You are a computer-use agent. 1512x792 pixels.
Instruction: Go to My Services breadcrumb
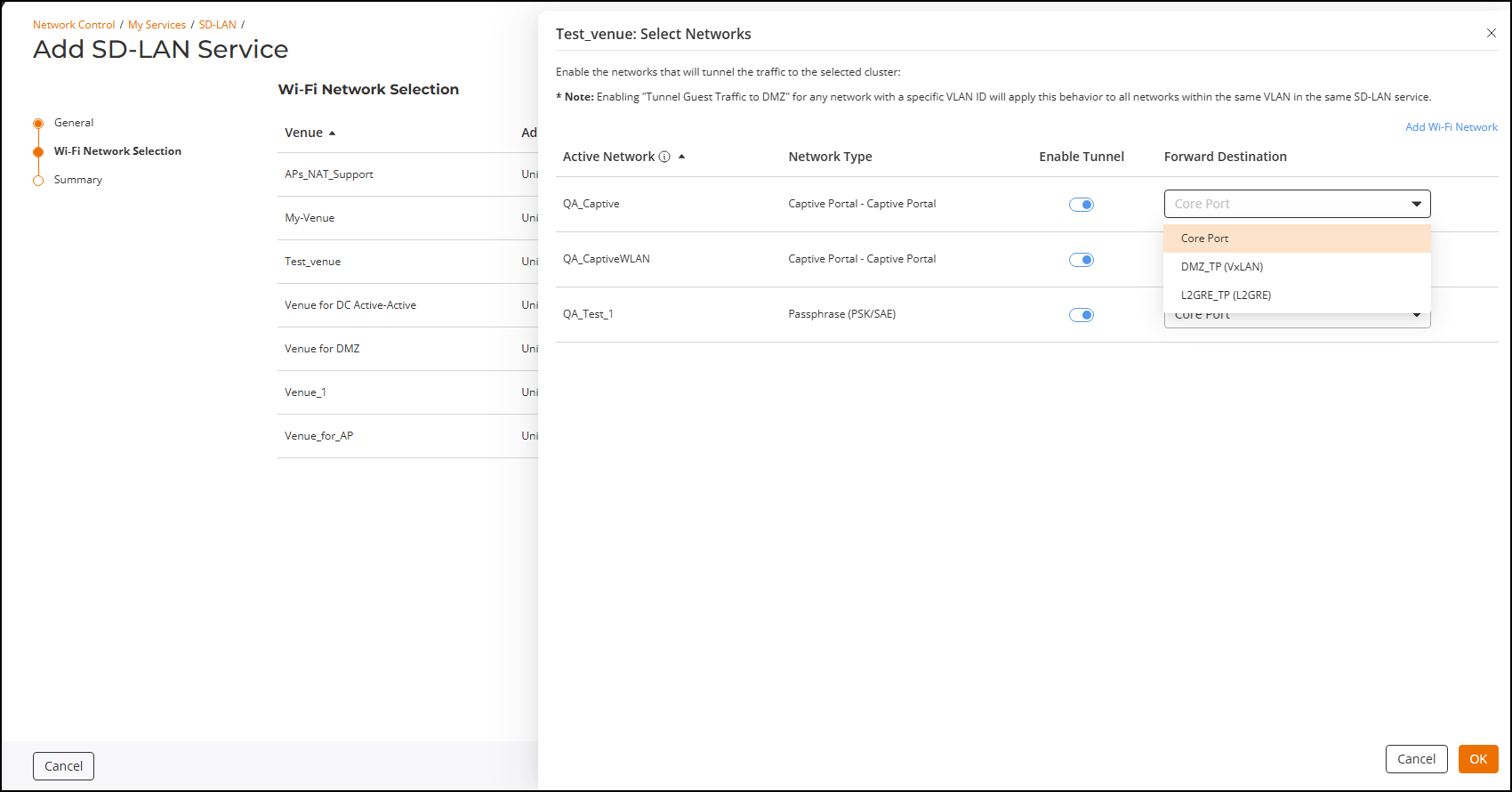(x=157, y=25)
